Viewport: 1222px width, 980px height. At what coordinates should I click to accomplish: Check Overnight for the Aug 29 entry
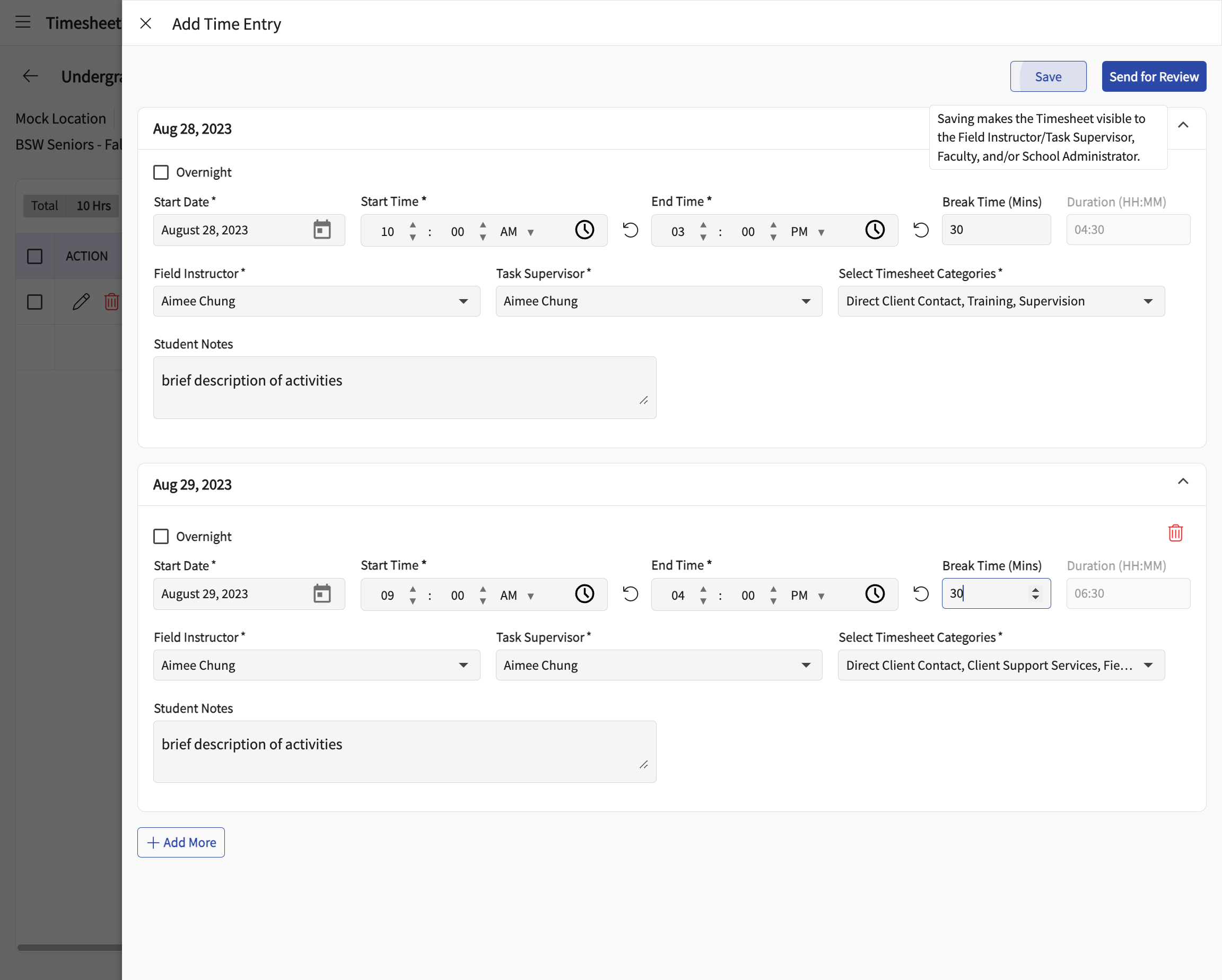(161, 536)
